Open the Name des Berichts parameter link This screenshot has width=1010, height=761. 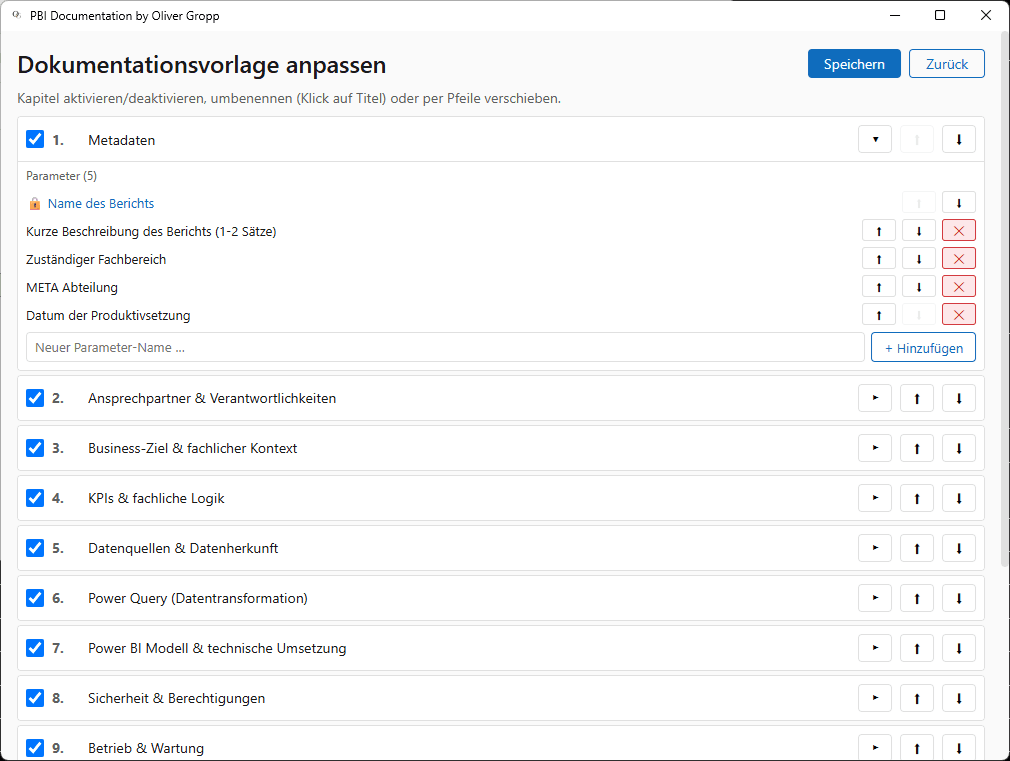pos(101,204)
